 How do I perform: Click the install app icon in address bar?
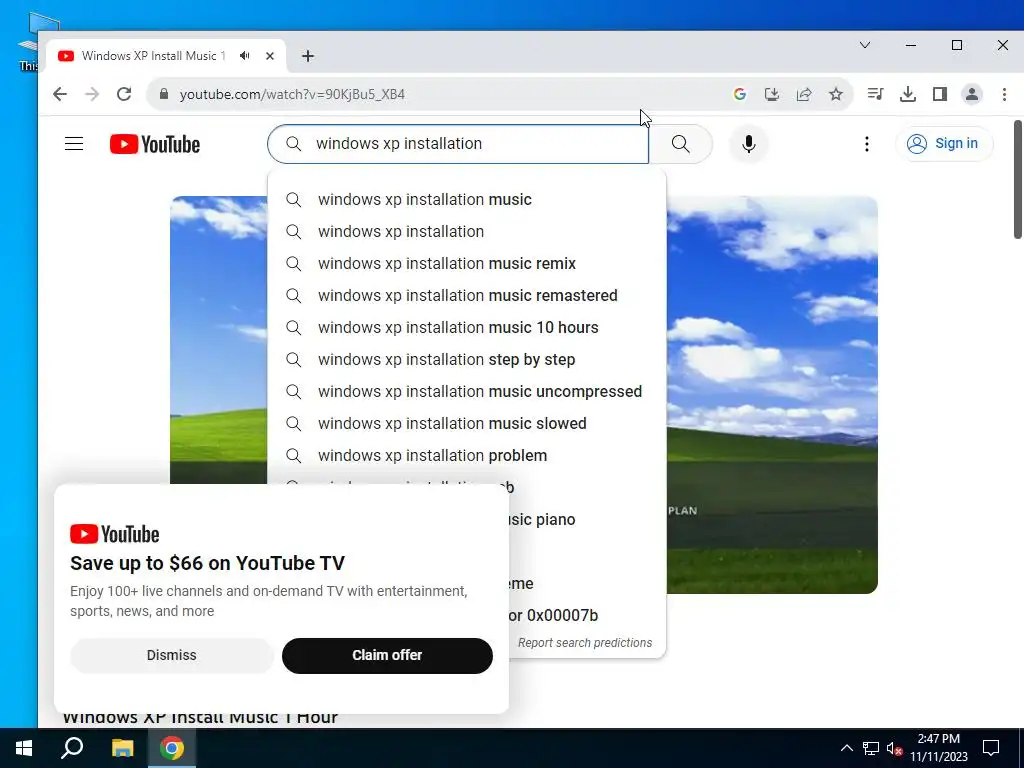click(x=771, y=94)
